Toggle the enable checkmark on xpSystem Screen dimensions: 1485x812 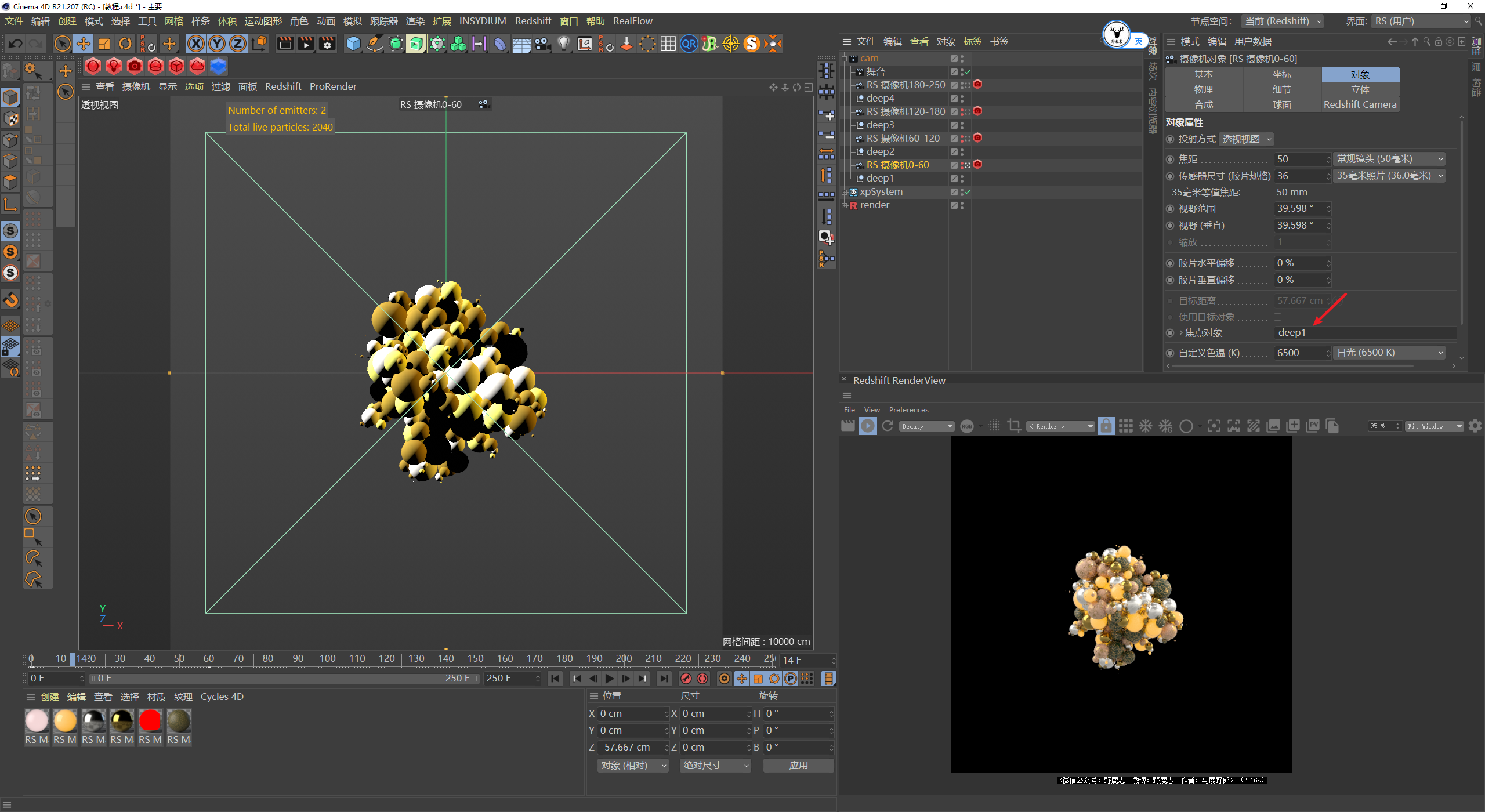(x=968, y=192)
